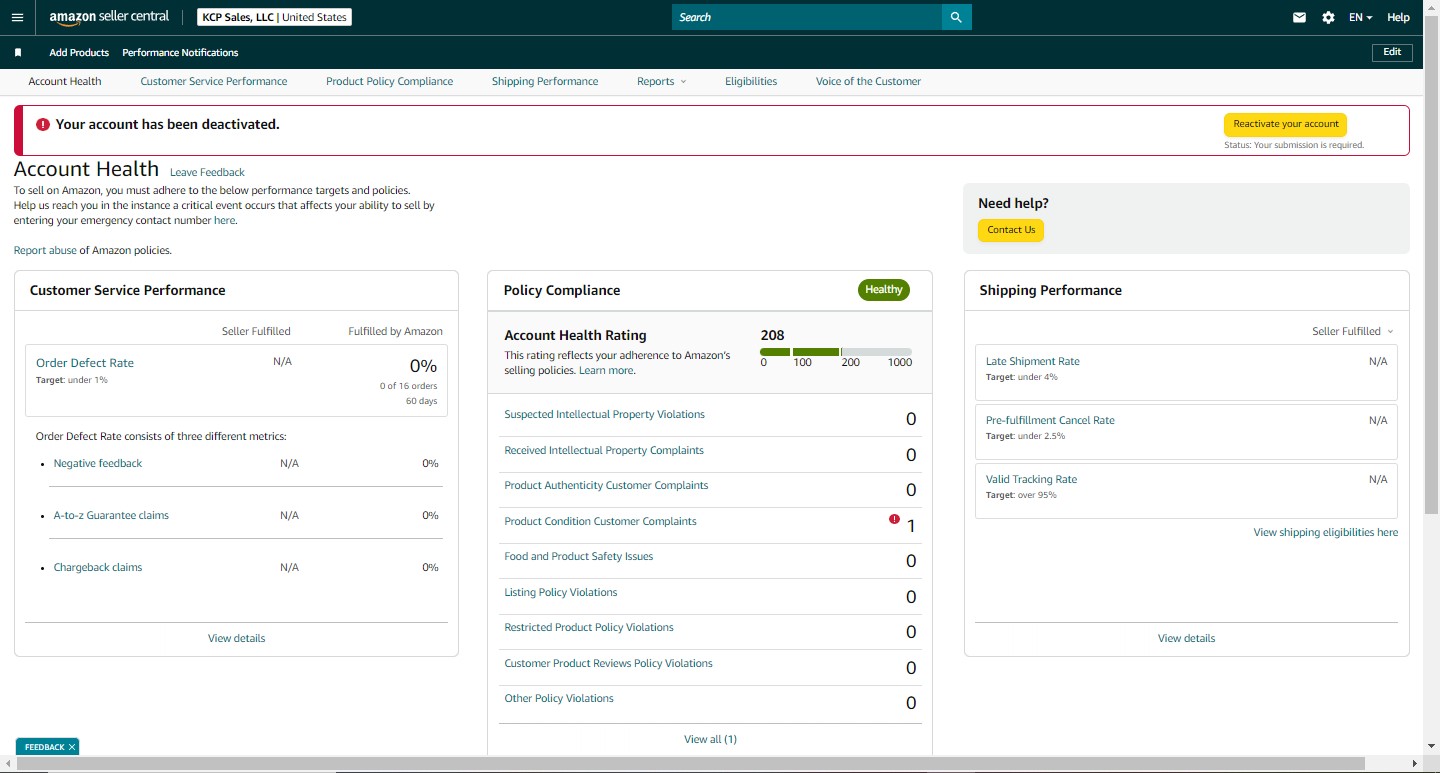Image resolution: width=1440 pixels, height=773 pixels.
Task: Click into the Search input field
Action: pyautogui.click(x=807, y=17)
